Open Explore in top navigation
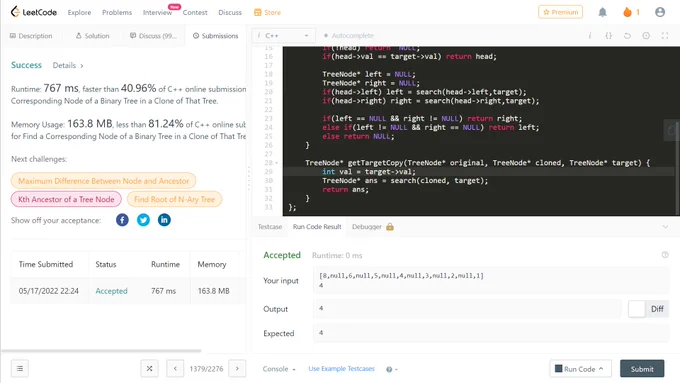Image resolution: width=680 pixels, height=383 pixels. pyautogui.click(x=79, y=13)
